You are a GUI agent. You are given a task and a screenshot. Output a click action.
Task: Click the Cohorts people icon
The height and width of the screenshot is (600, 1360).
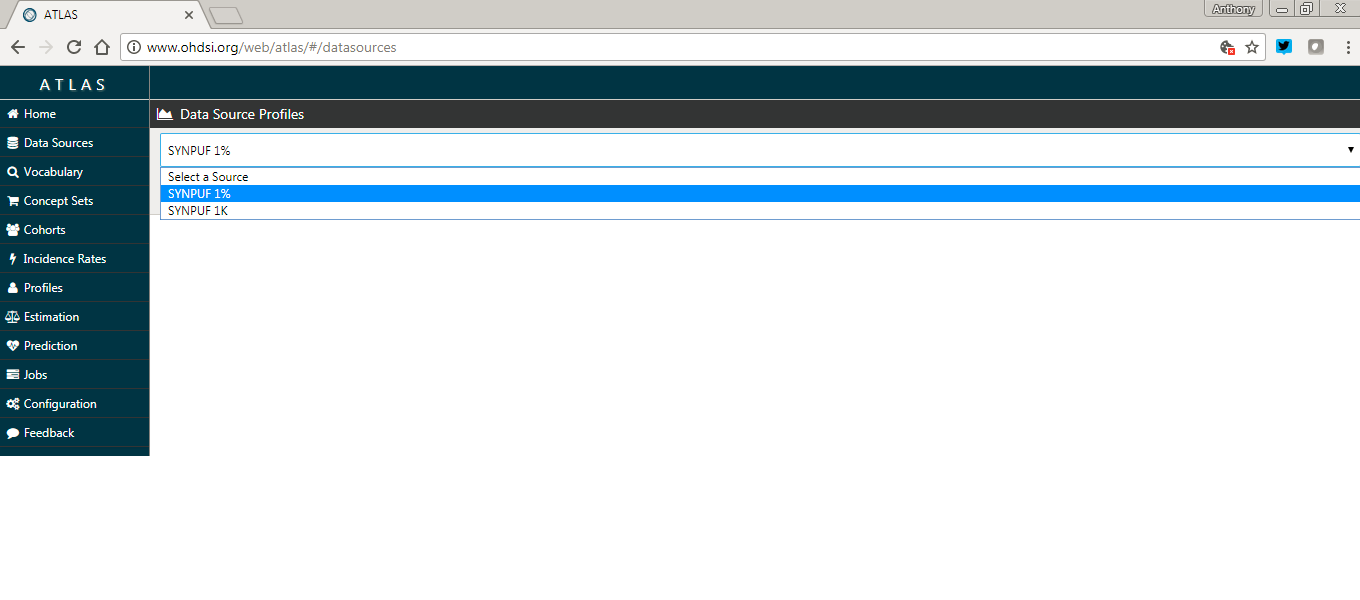[13, 230]
